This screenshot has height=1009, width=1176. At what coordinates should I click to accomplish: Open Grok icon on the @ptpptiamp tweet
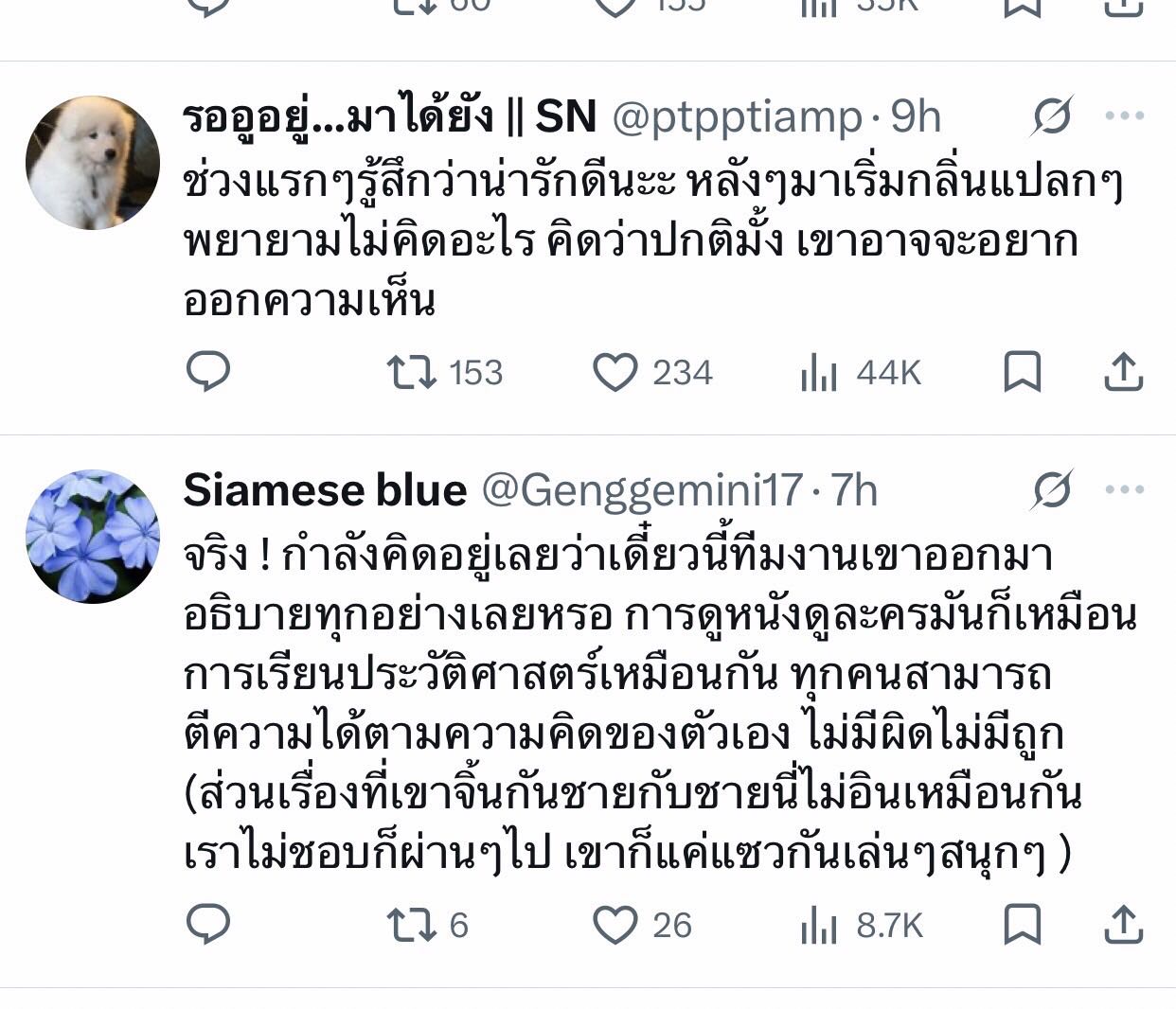[1052, 116]
